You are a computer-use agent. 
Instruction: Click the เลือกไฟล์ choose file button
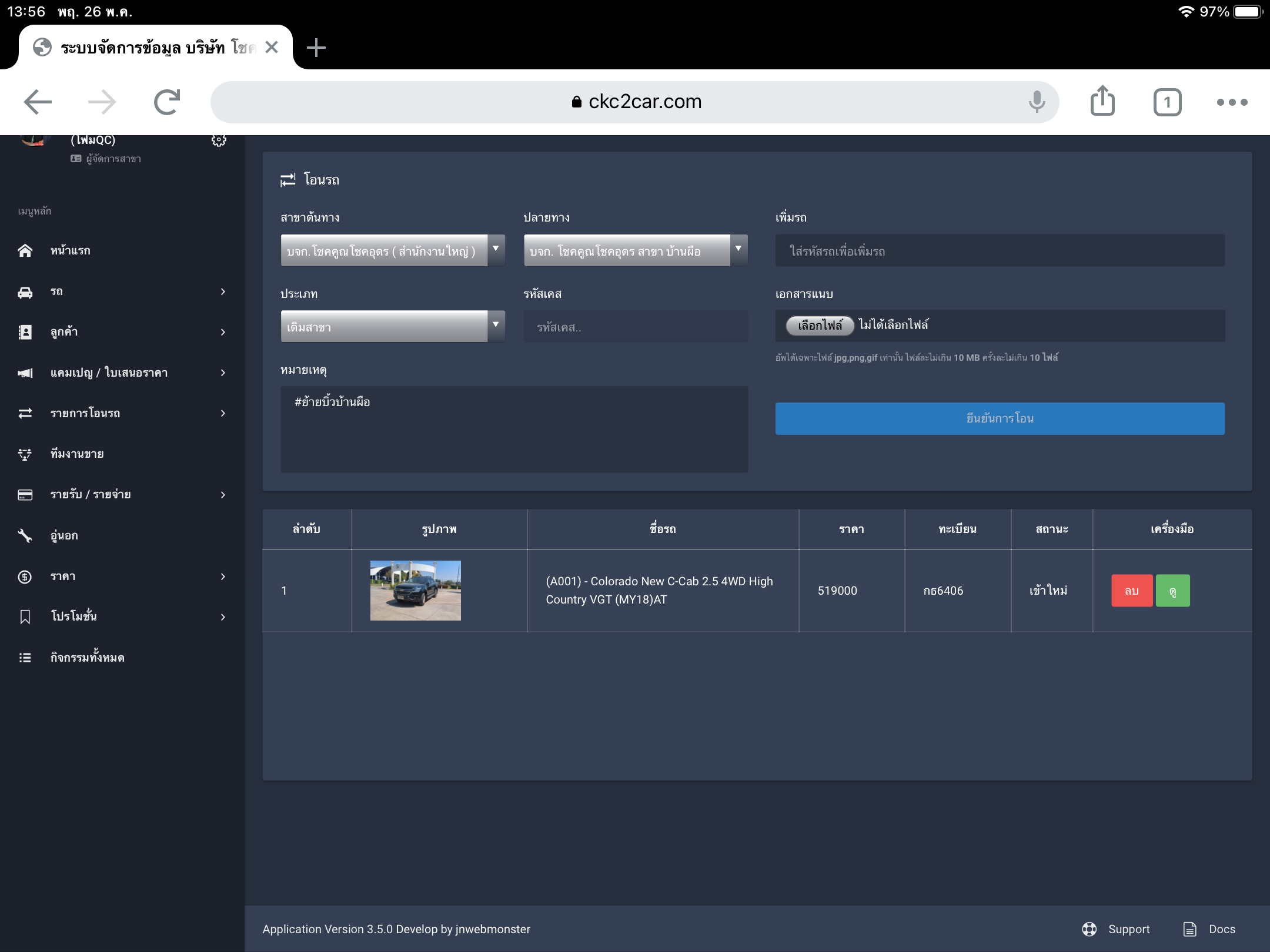820,326
